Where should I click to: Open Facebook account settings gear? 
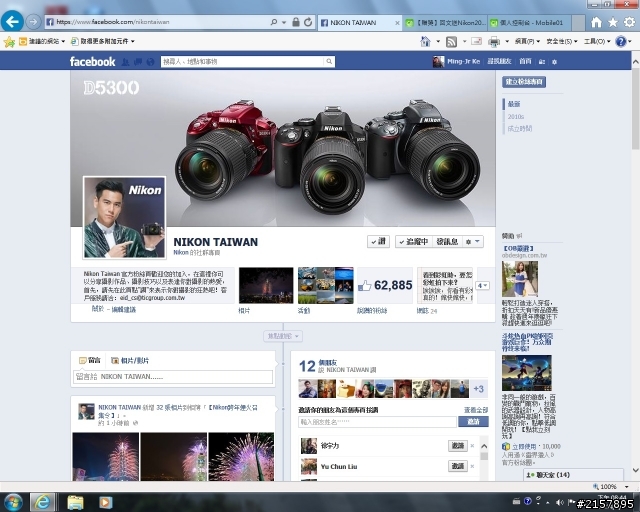[x=554, y=62]
